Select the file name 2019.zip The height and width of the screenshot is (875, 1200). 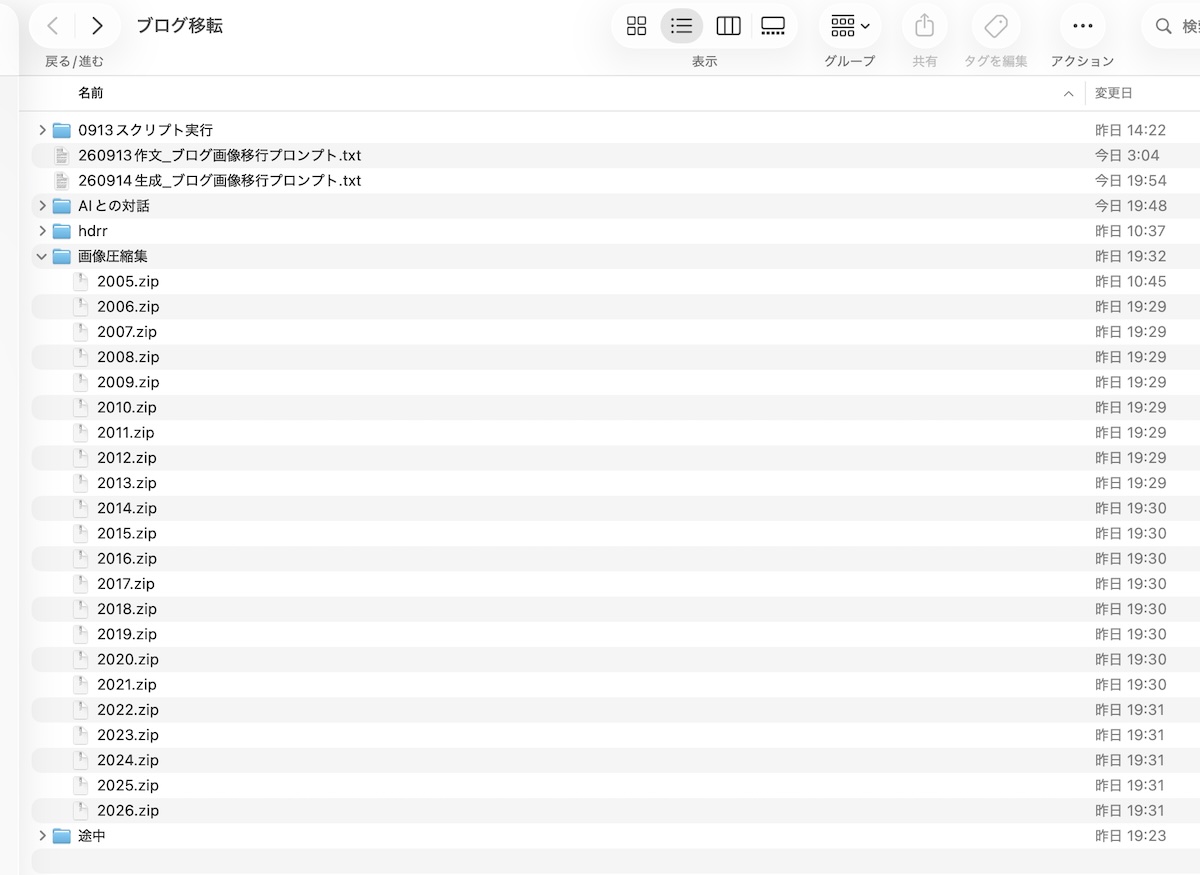pos(127,634)
